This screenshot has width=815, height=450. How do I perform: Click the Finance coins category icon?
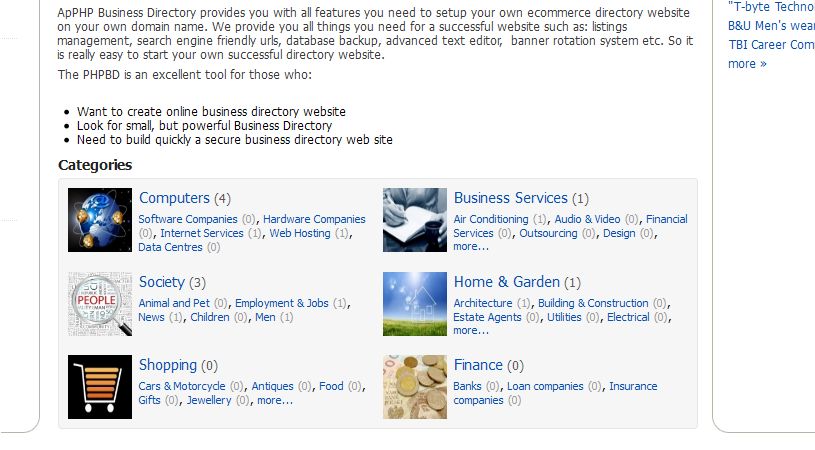(415, 387)
